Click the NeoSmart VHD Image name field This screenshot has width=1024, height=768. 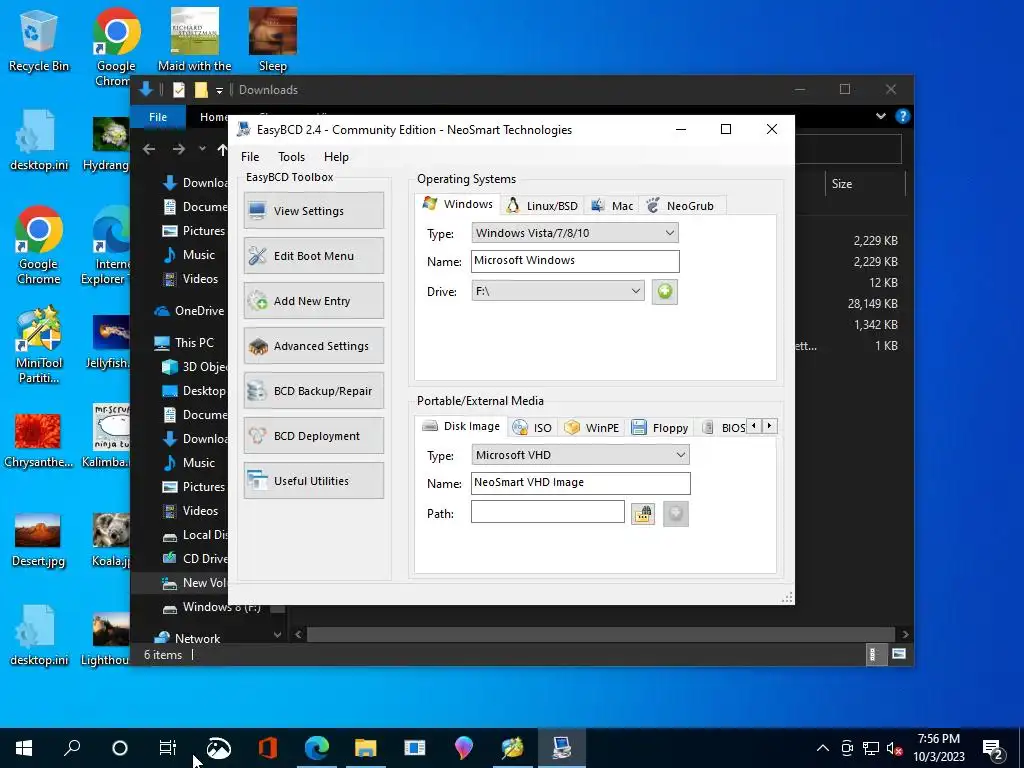[x=580, y=483]
